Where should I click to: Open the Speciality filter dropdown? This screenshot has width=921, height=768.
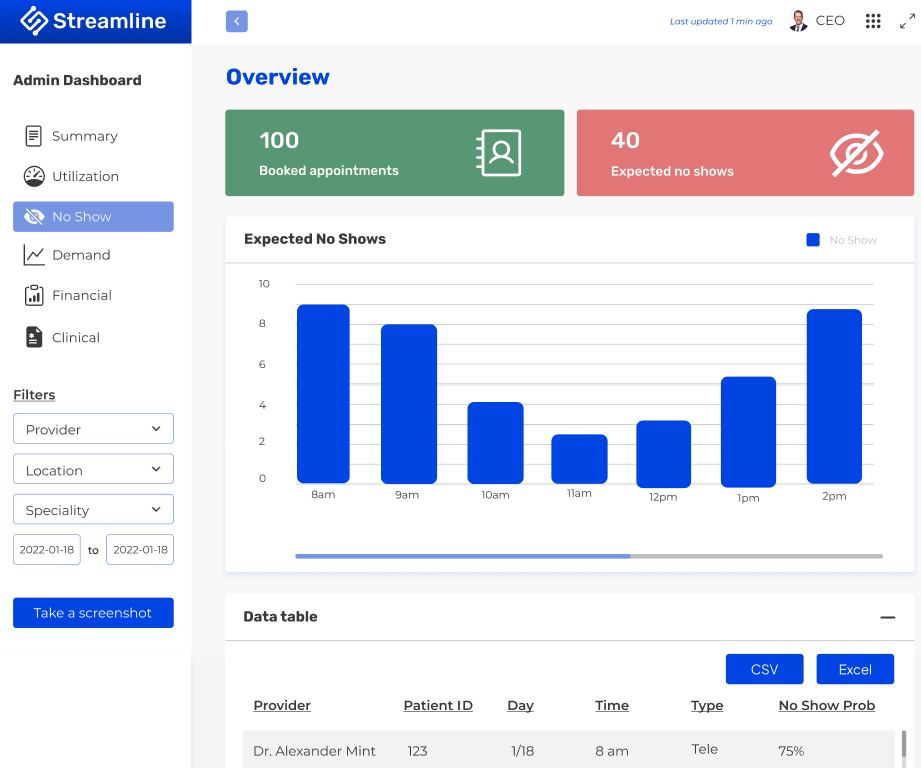tap(93, 509)
